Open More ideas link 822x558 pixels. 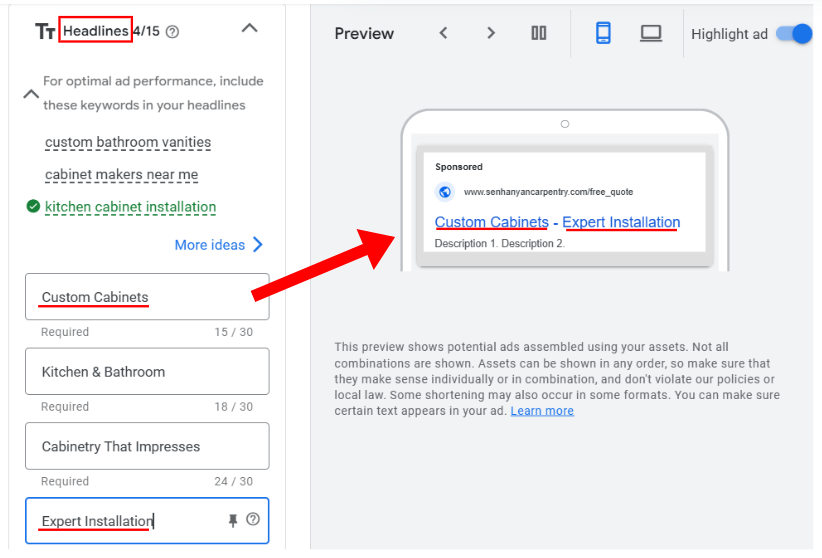209,245
